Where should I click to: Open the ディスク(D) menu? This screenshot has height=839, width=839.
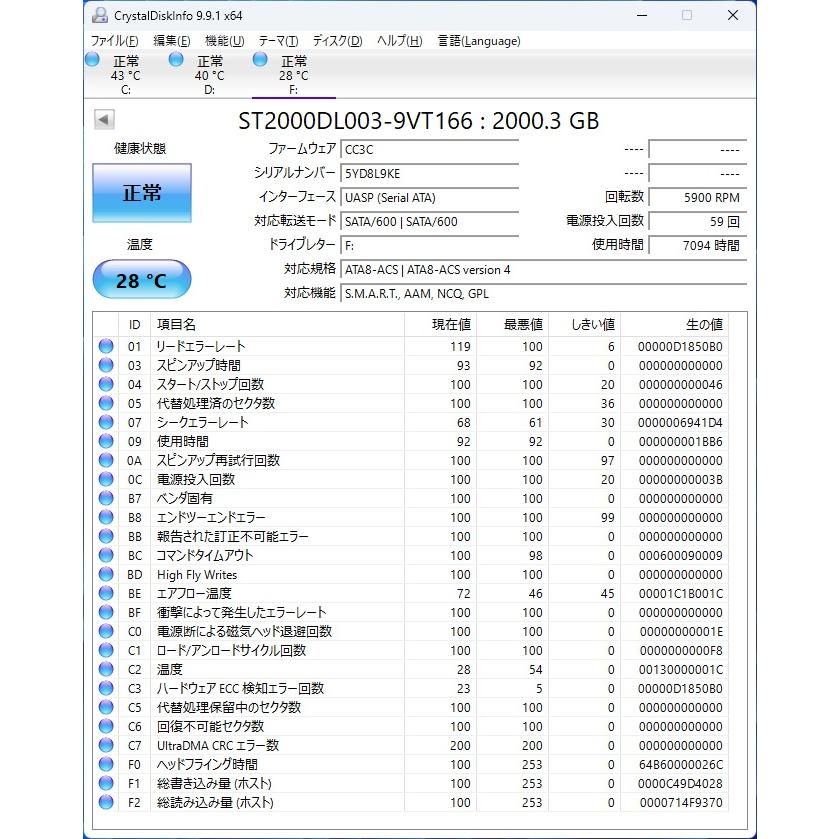point(338,41)
